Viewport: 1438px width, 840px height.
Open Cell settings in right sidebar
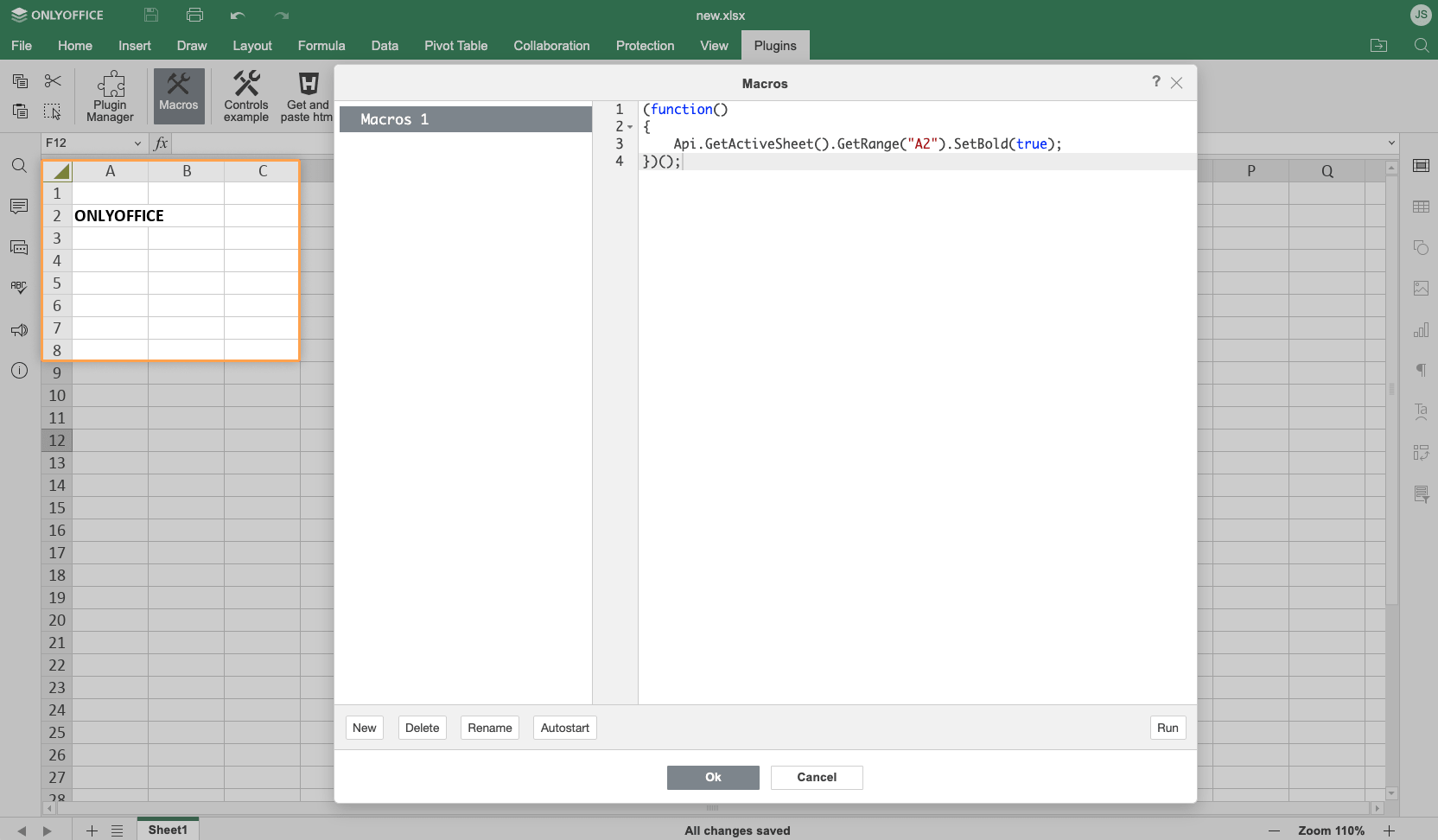tap(1421, 165)
